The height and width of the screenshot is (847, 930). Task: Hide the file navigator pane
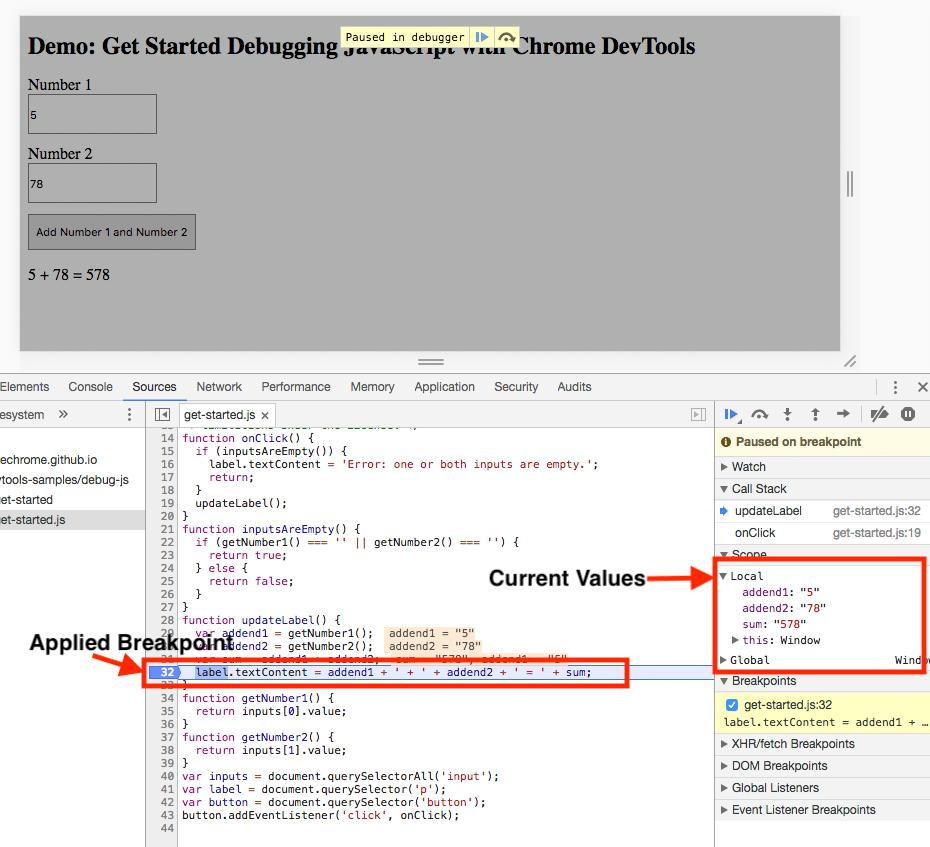coord(162,414)
